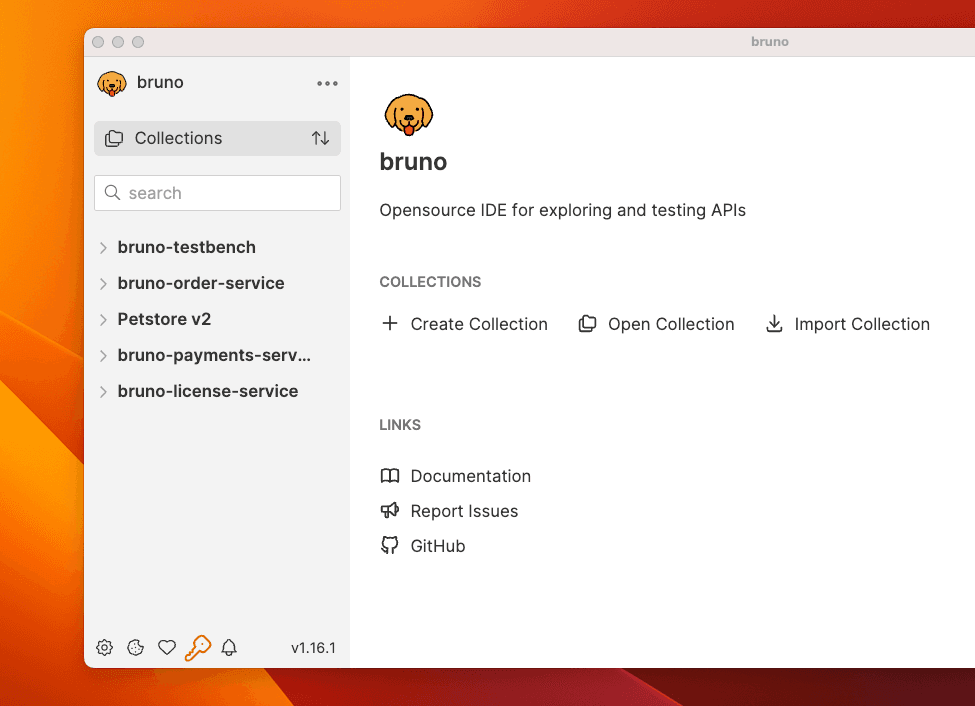Click the megaphone icon beside Report Issues
Viewport: 975px width, 706px height.
[390, 511]
